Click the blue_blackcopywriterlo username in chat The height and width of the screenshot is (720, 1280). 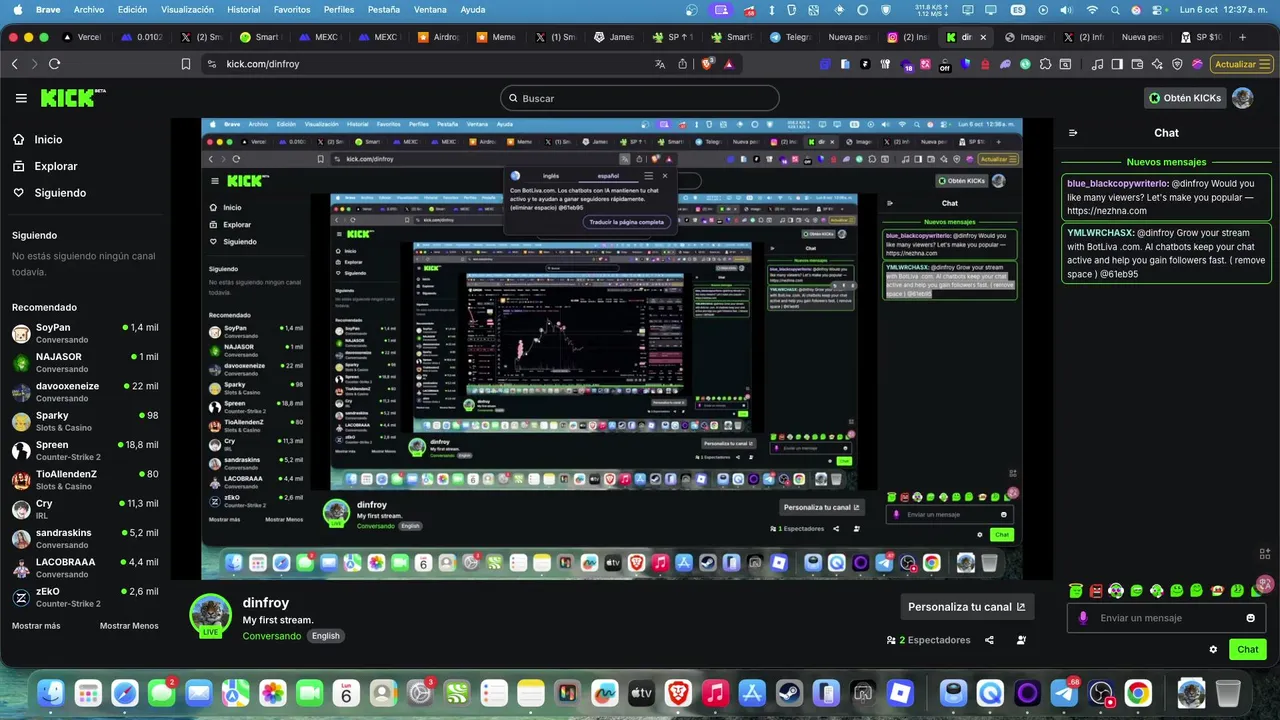coord(1117,184)
